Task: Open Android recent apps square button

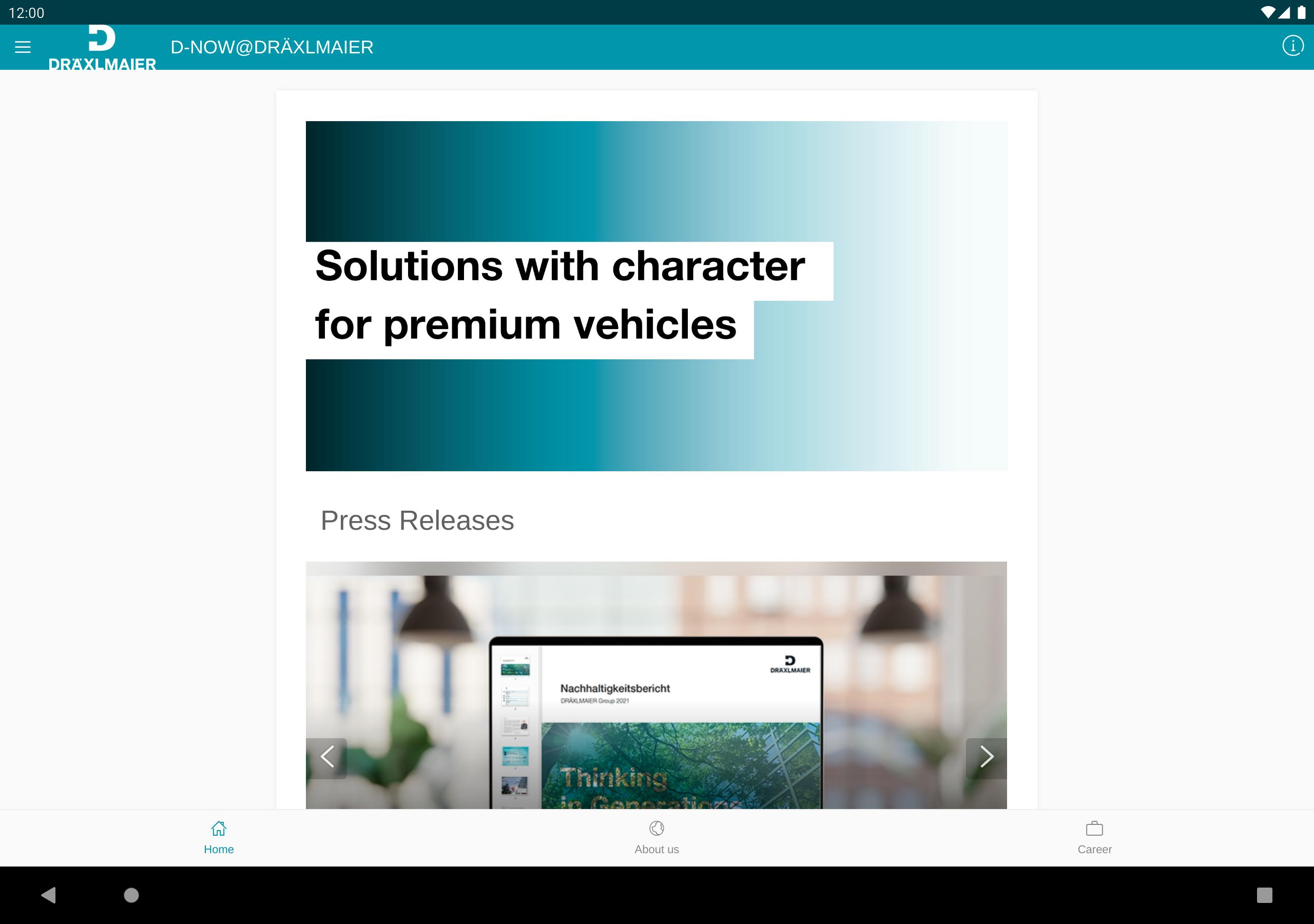Action: click(1264, 895)
